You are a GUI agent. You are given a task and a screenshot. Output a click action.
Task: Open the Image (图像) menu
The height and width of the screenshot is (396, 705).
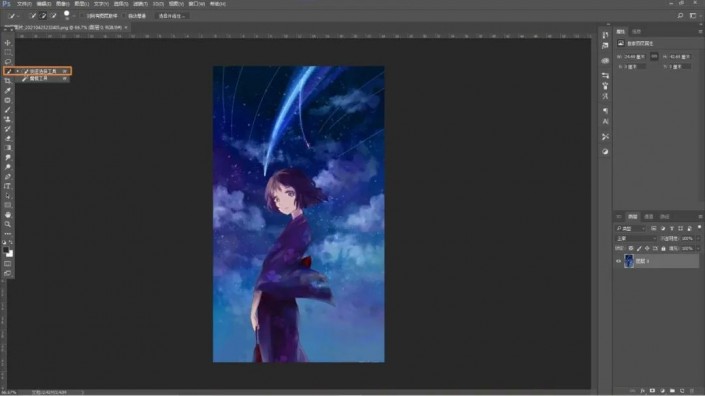point(62,4)
